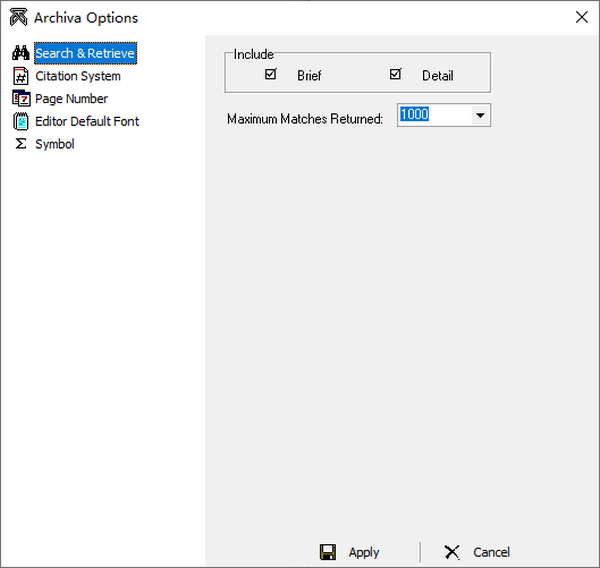Select the Search & Retrieve label

[x=85, y=53]
